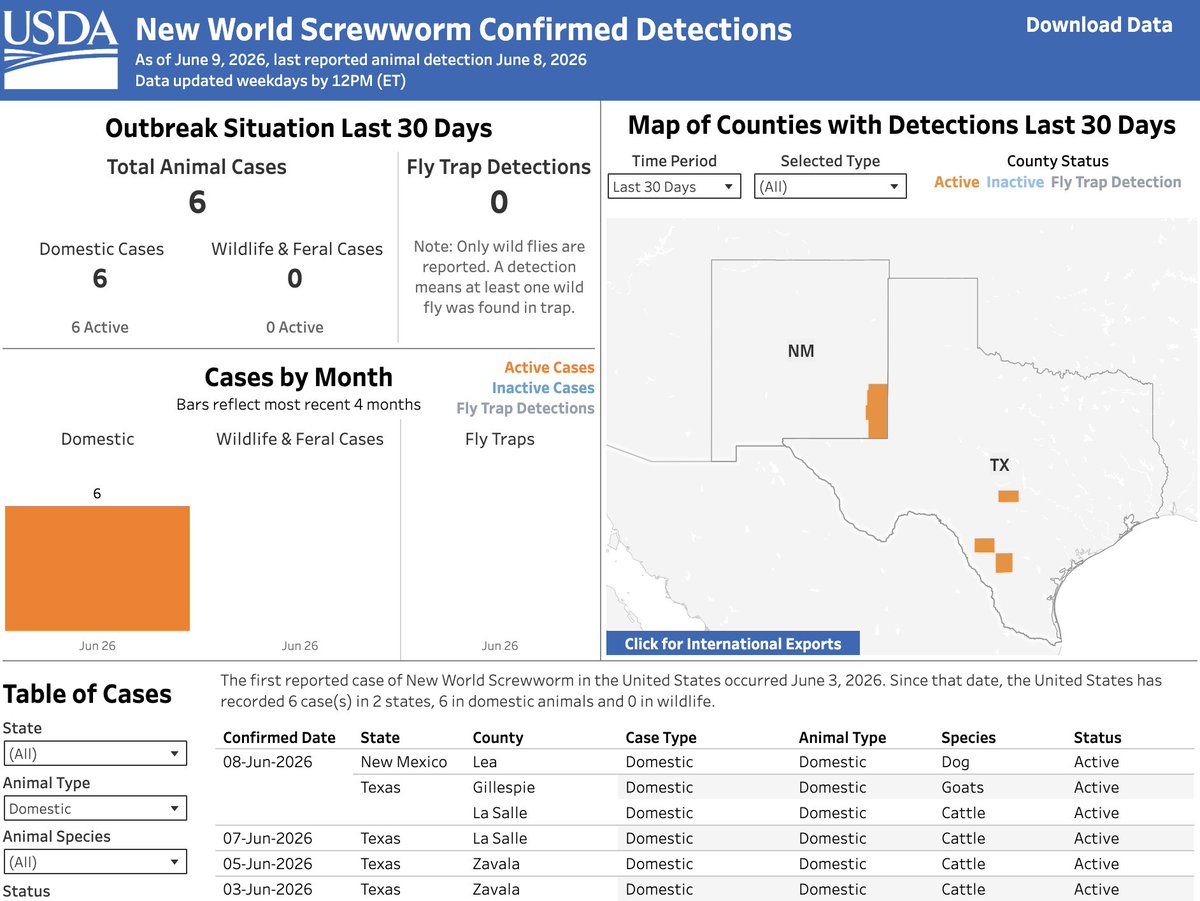Click the Fly Trap Detections legend label

point(525,408)
